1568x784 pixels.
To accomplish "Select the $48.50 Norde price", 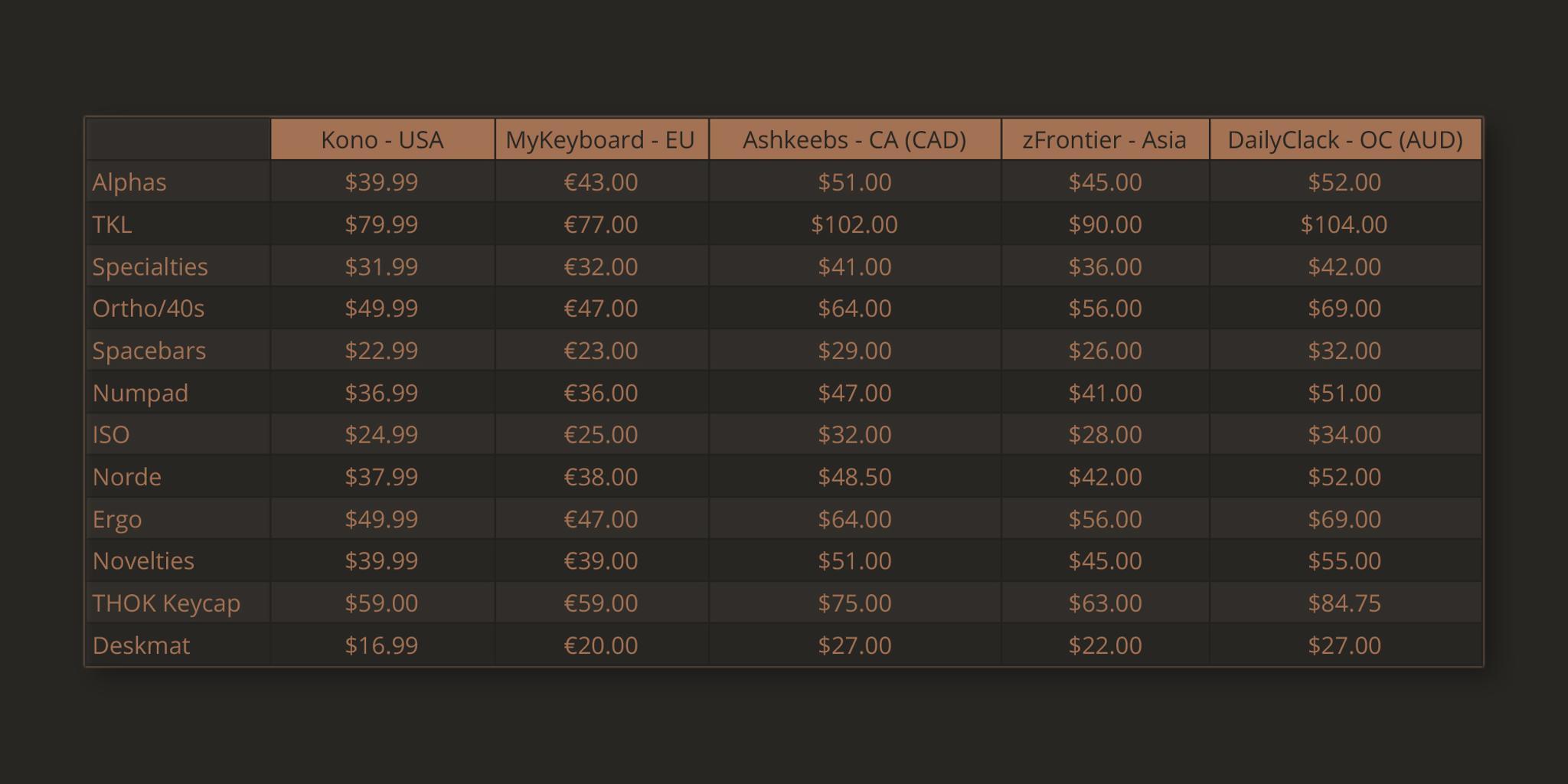I will click(854, 477).
